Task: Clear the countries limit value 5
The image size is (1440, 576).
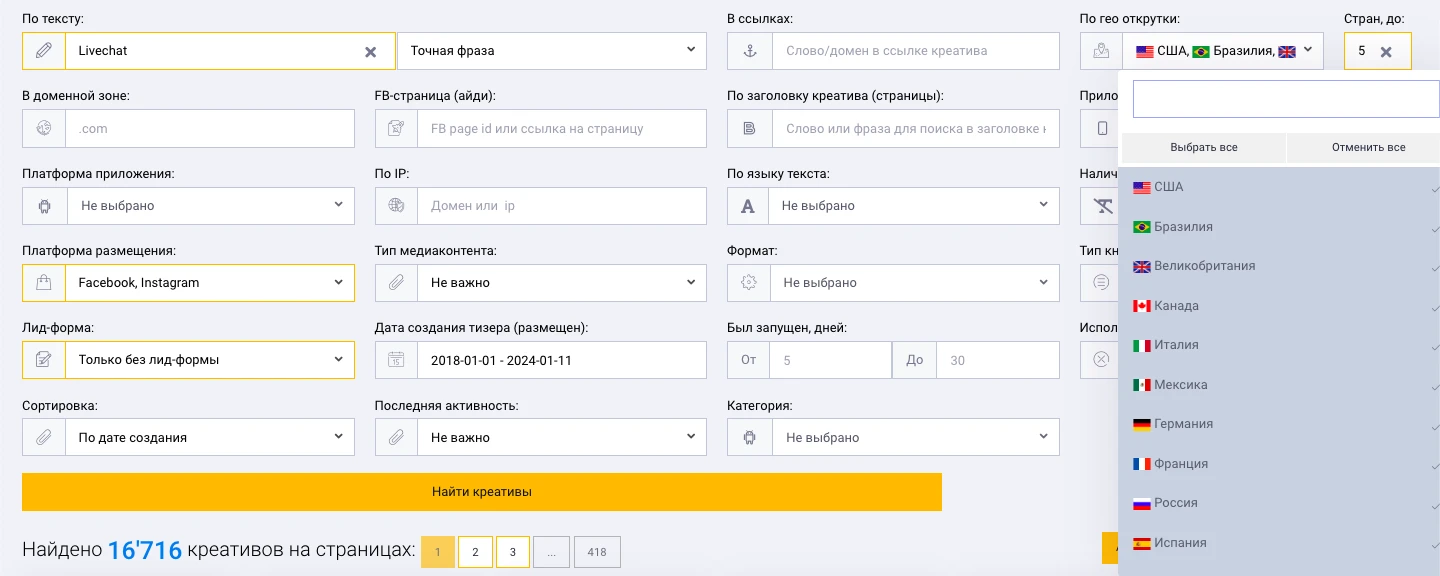Action: tap(1386, 52)
